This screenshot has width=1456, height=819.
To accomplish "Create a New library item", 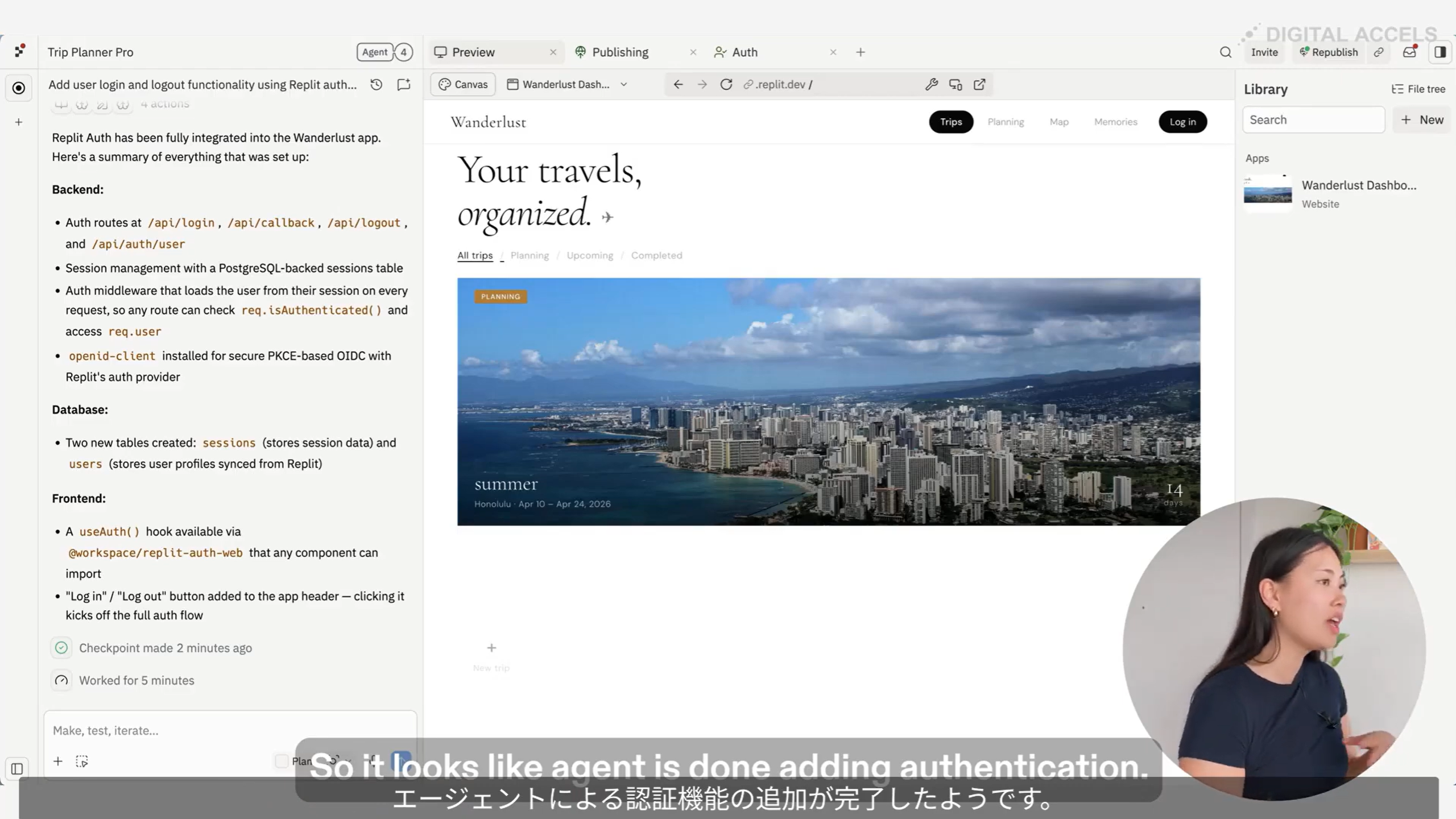I will (x=1422, y=119).
